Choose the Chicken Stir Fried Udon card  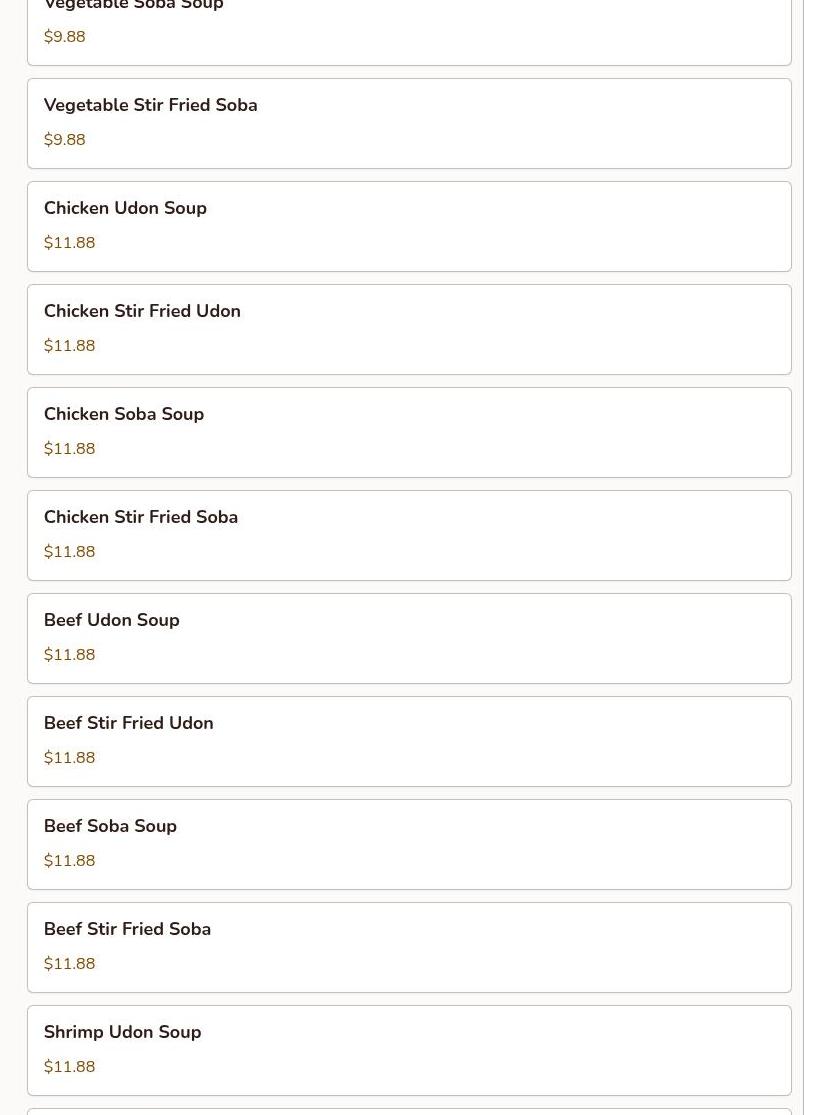(x=408, y=329)
